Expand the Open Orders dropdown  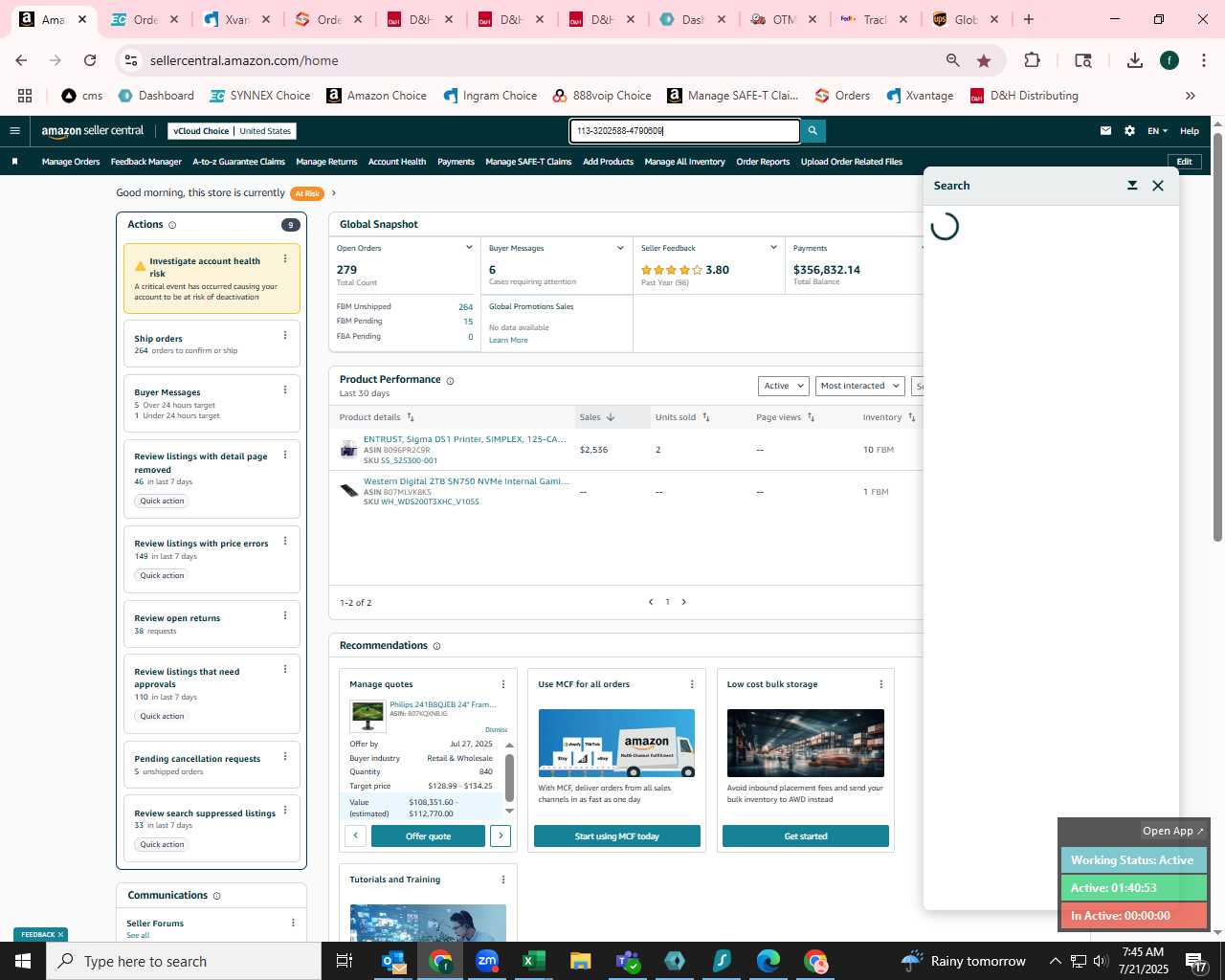[x=469, y=248]
